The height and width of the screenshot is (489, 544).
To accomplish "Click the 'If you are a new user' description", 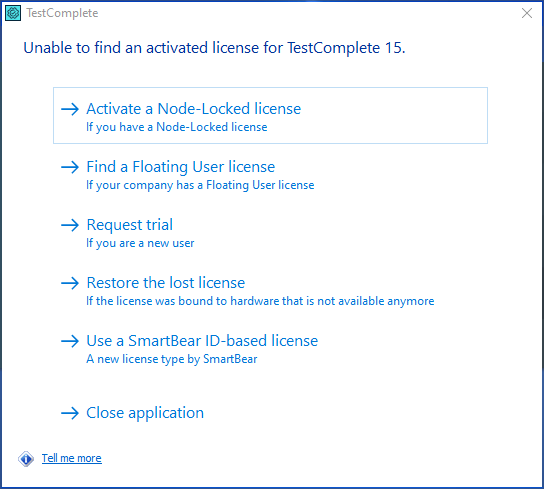I will (x=140, y=243).
